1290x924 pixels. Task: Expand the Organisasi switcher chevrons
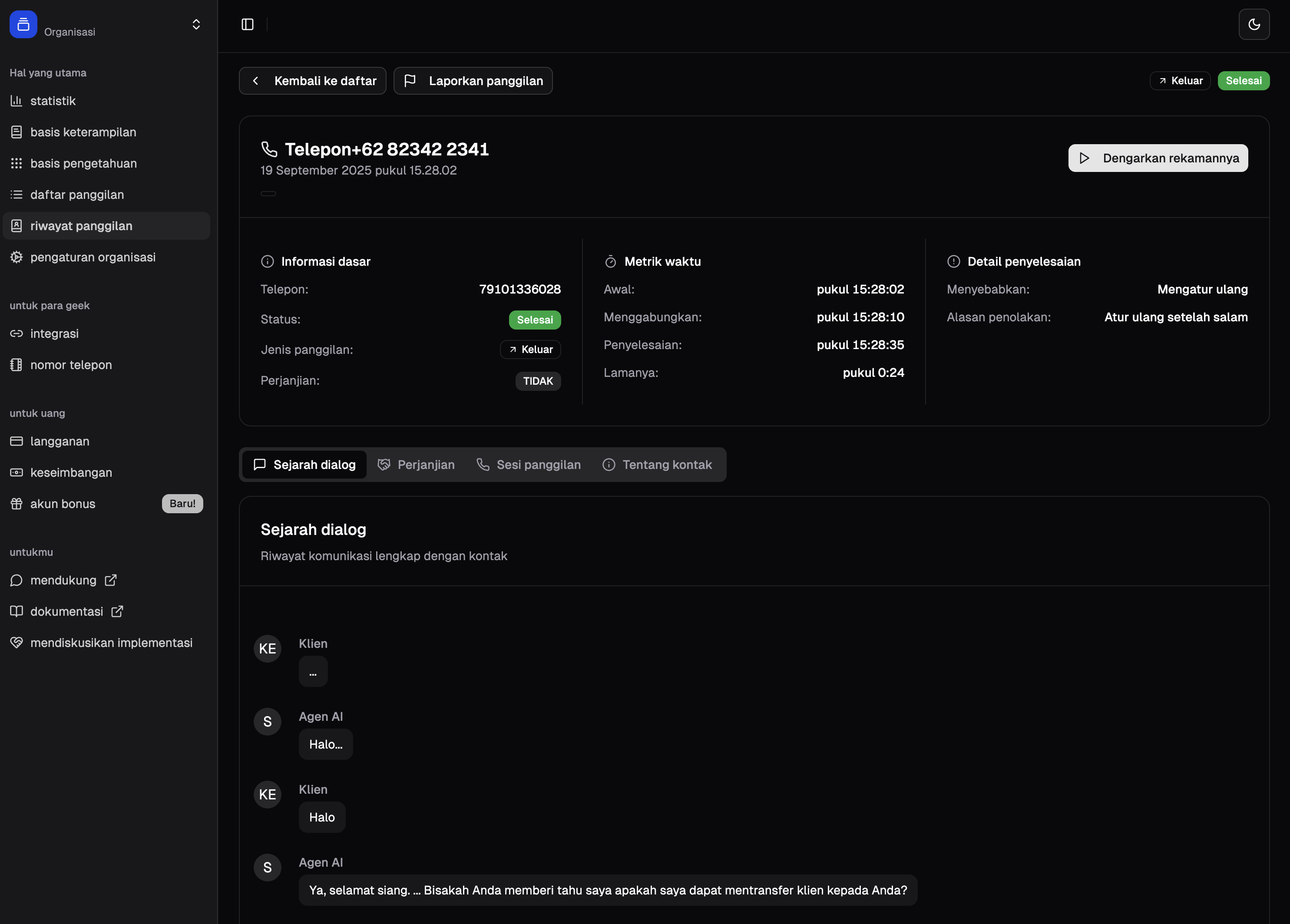(x=196, y=24)
